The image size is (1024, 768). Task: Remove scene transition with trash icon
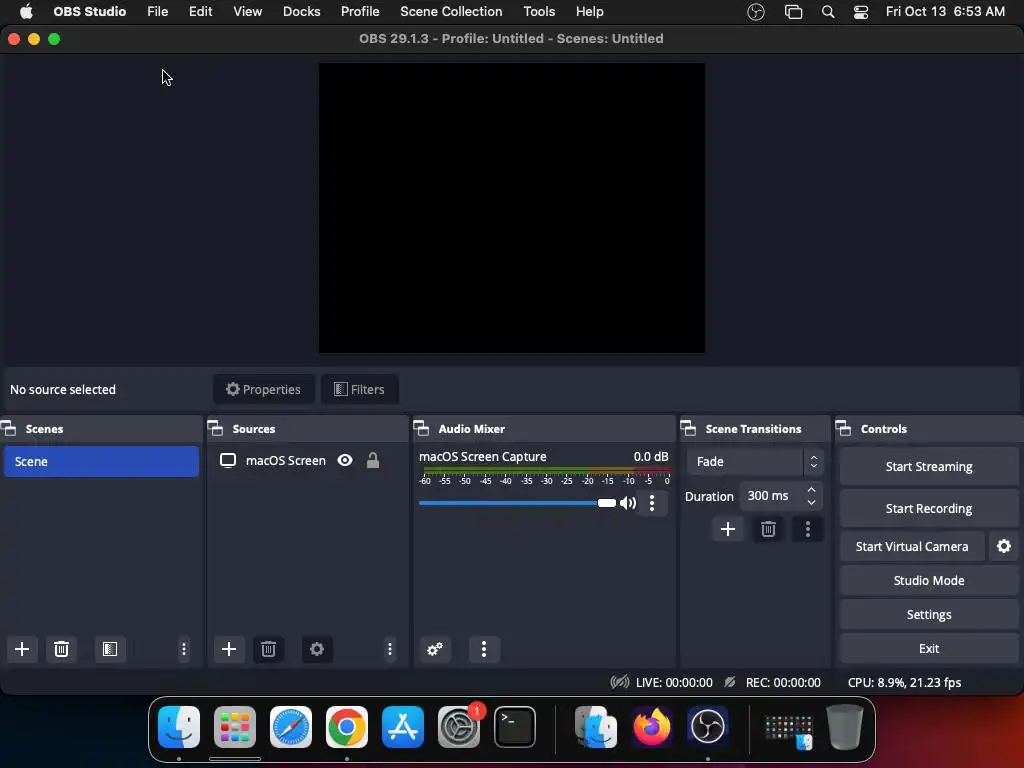click(x=768, y=529)
